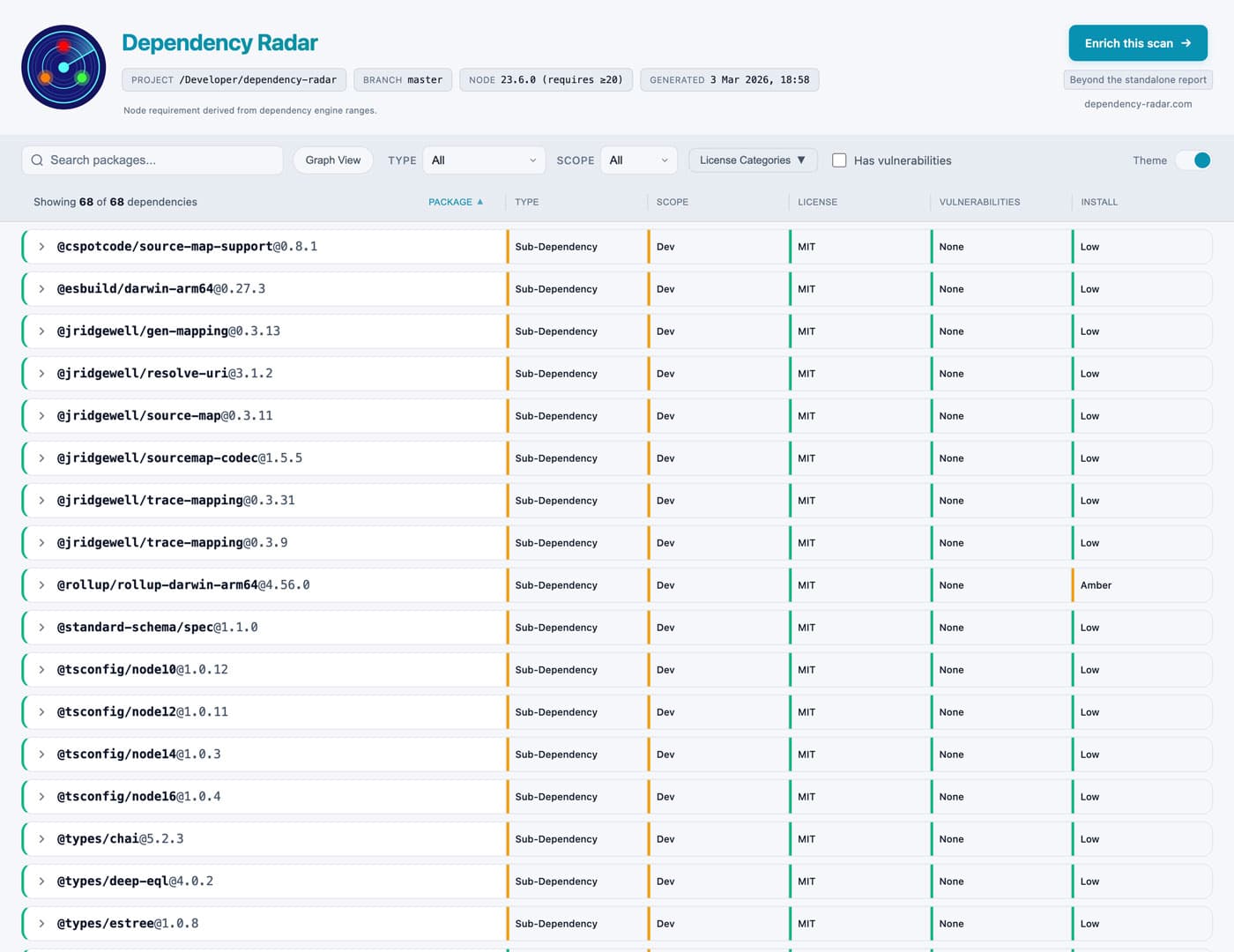Open the SCOPE dropdown
Viewport: 1234px width, 952px height.
[638, 160]
